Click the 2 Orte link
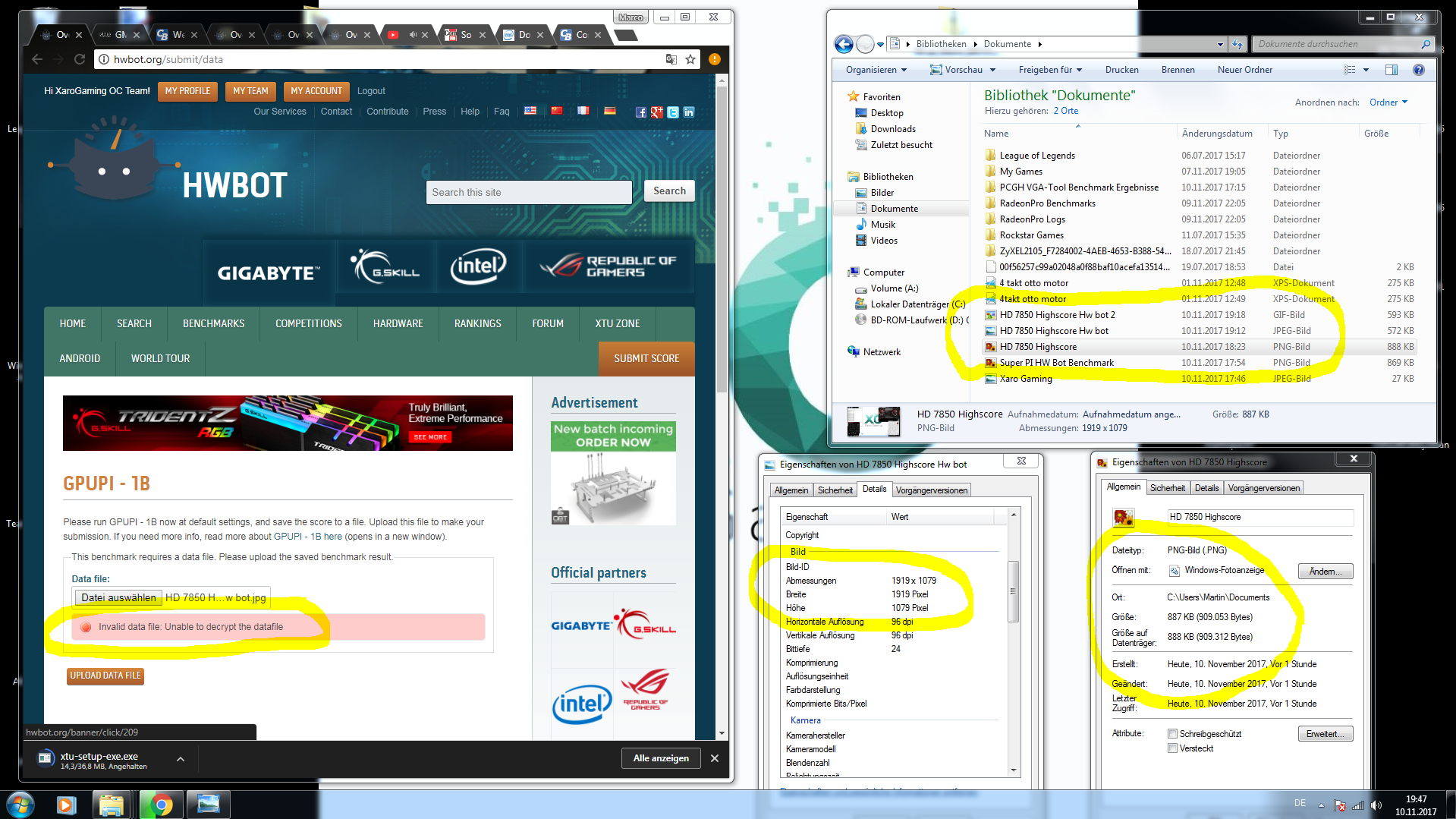This screenshot has width=1456, height=819. click(1065, 111)
